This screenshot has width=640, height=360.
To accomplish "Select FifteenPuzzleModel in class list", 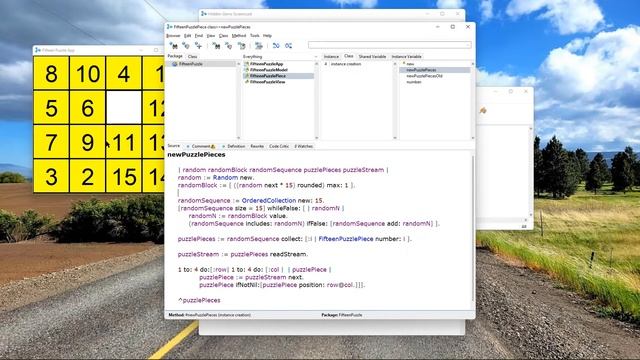I will tap(269, 70).
